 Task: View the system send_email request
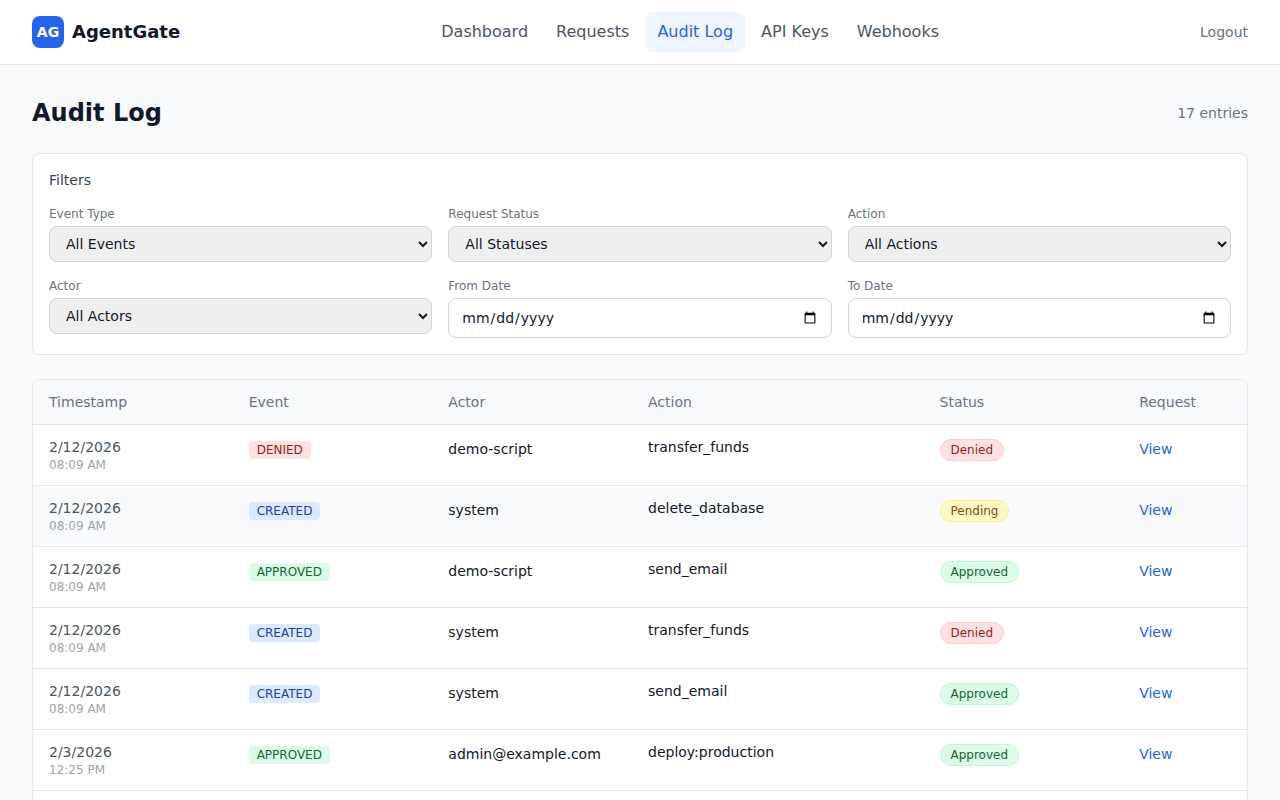pos(1155,693)
